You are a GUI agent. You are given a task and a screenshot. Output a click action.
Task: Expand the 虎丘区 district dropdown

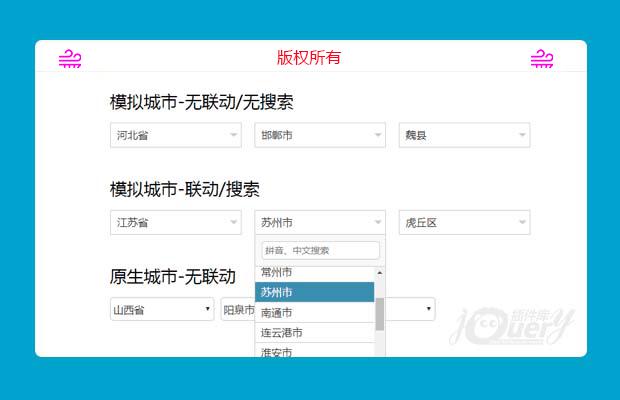pyautogui.click(x=464, y=222)
